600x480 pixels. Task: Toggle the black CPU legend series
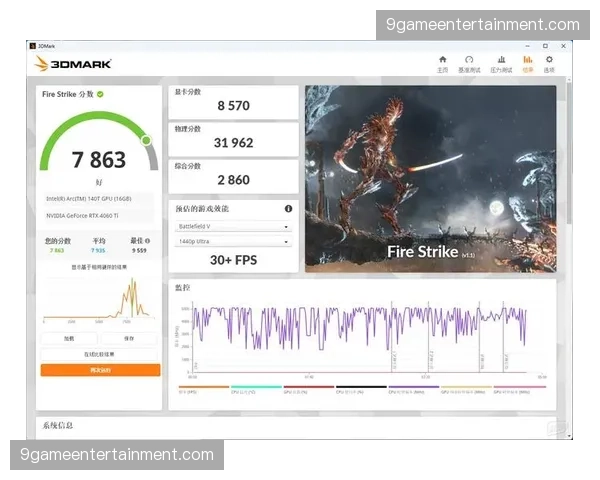click(x=361, y=387)
